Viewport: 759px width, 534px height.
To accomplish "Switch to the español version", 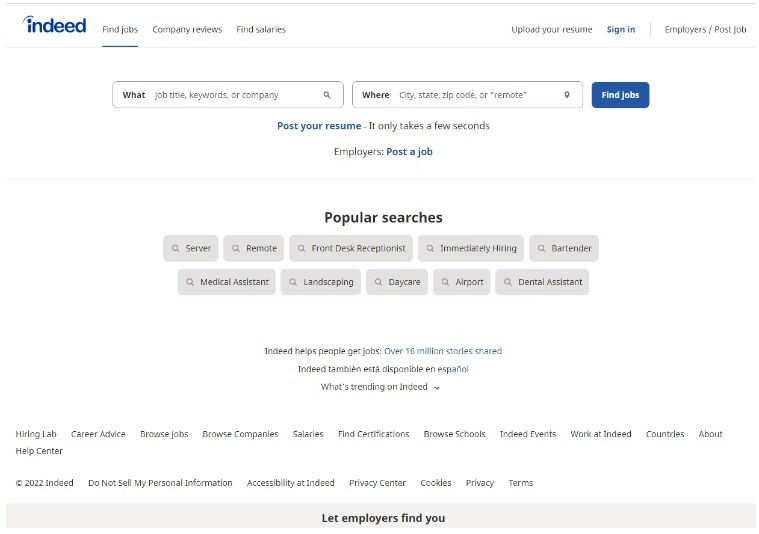I will (453, 369).
